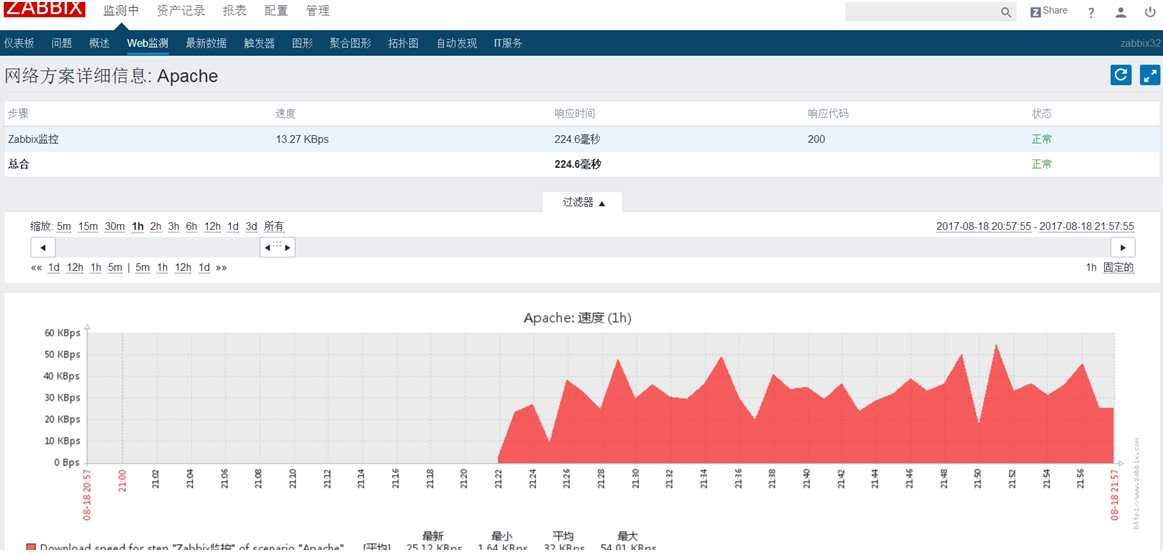Image resolution: width=1163 pixels, height=556 pixels.
Task: Go to 最新数据 submenu
Action: (206, 43)
